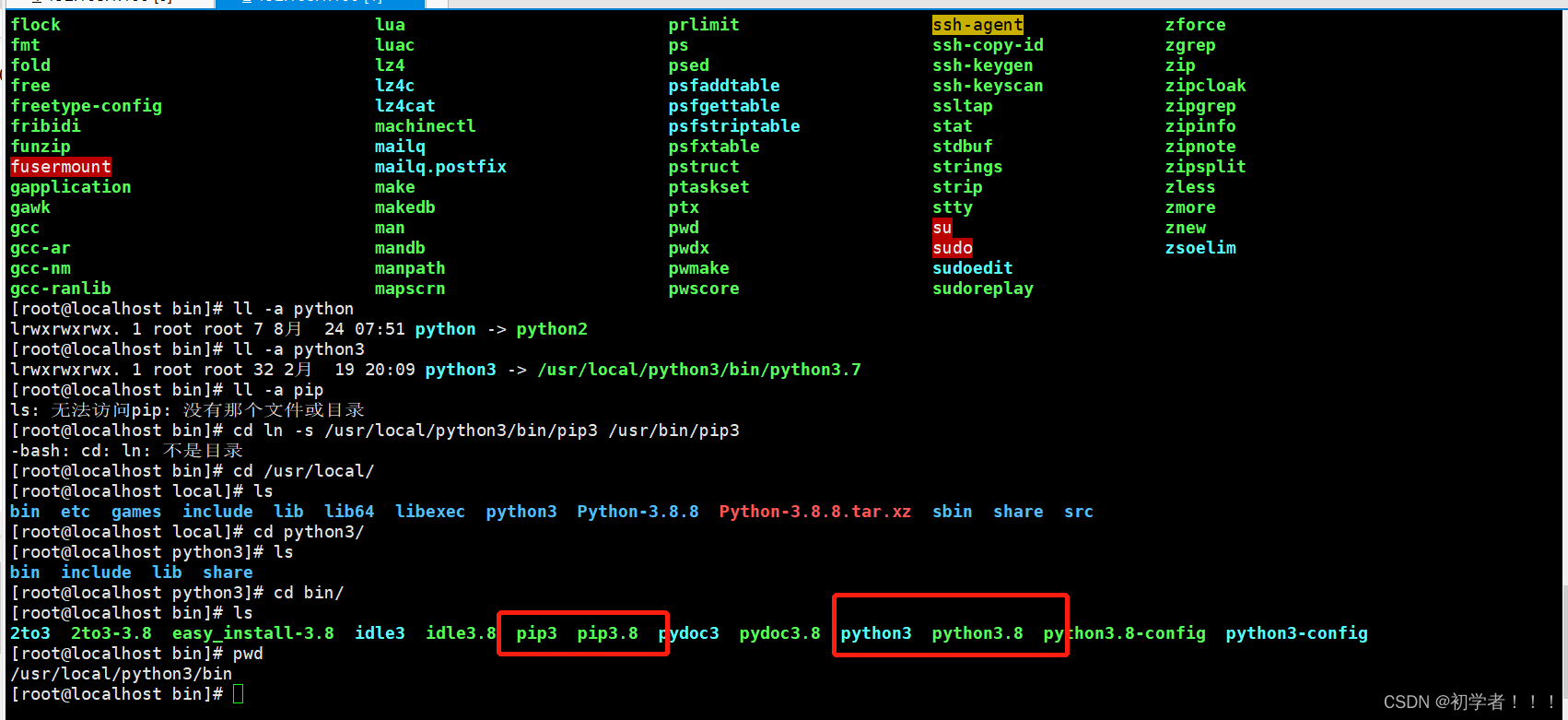Select the zforce entry
The image size is (1568, 720).
click(1196, 25)
